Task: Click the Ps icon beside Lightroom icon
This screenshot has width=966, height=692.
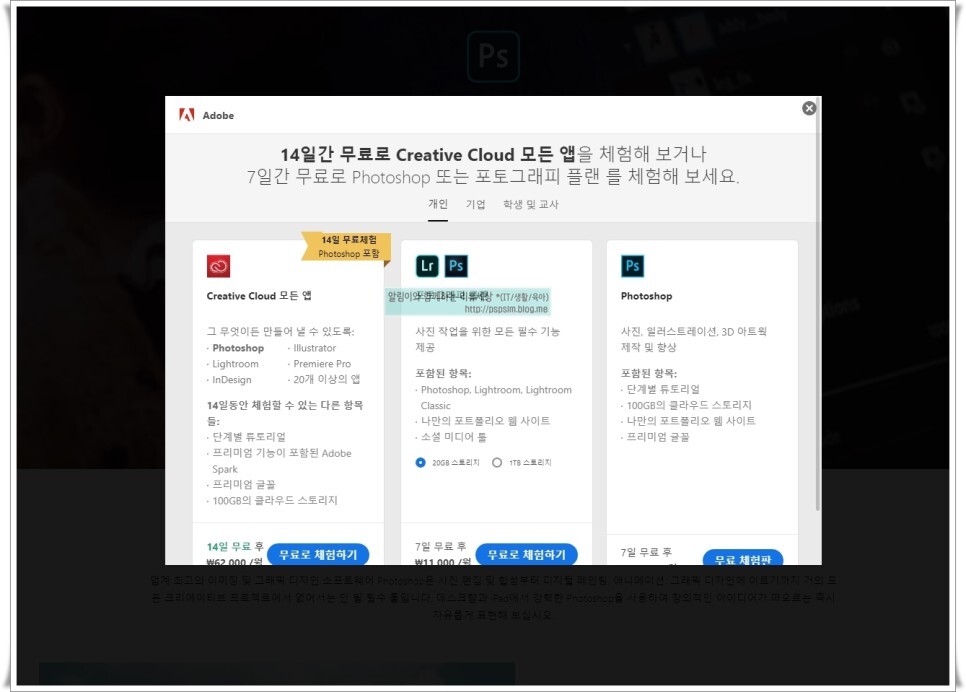Action: point(456,266)
